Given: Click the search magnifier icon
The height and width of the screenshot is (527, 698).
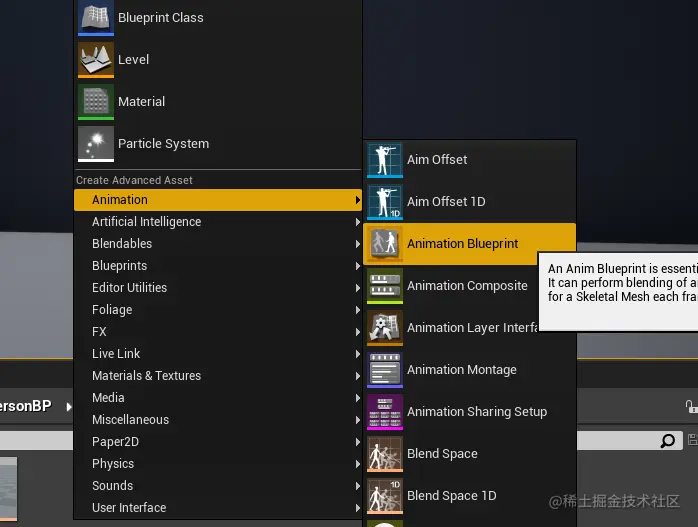Looking at the screenshot, I should click(668, 441).
